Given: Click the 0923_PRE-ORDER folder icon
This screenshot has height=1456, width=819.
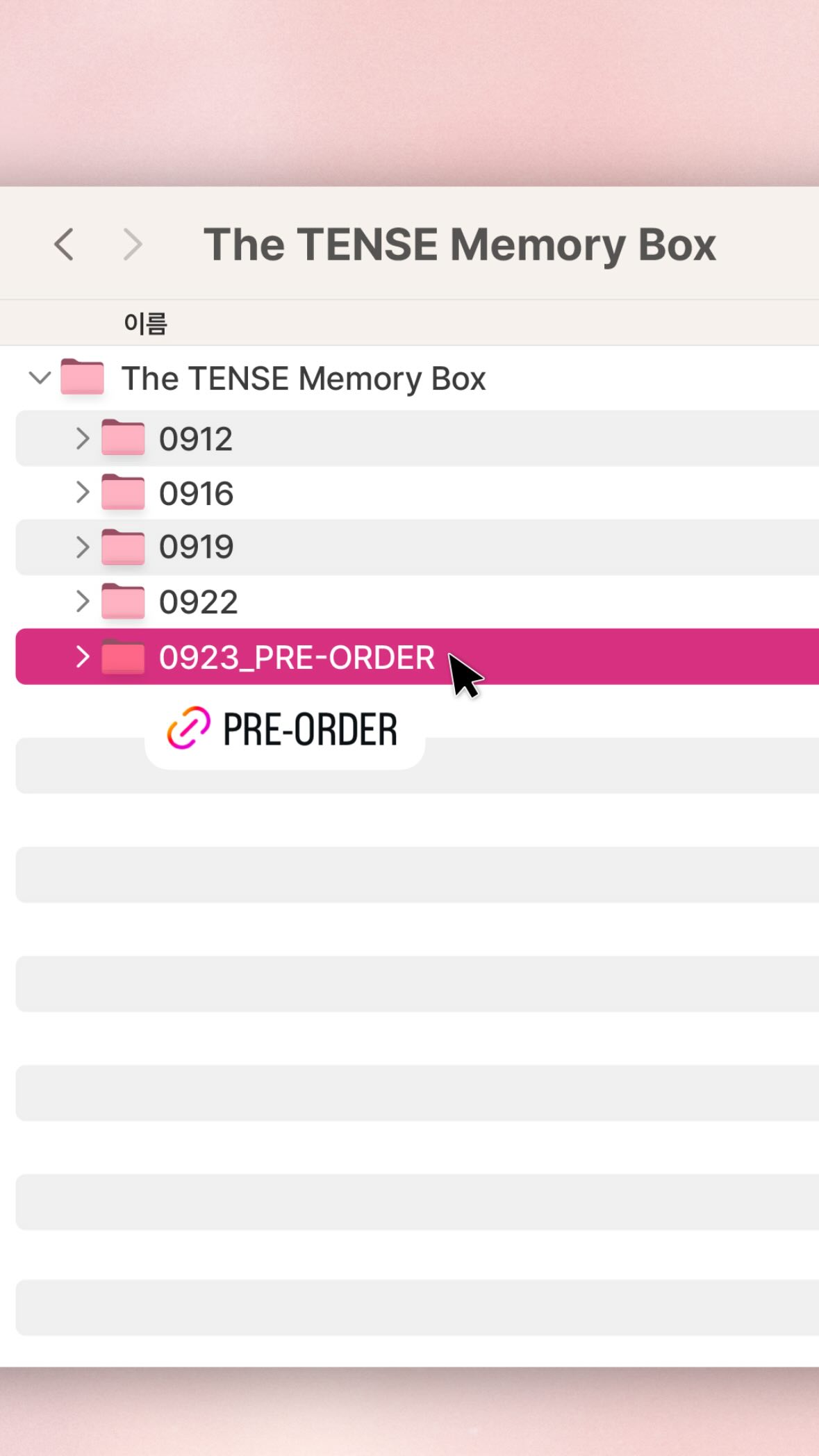Looking at the screenshot, I should 123,657.
